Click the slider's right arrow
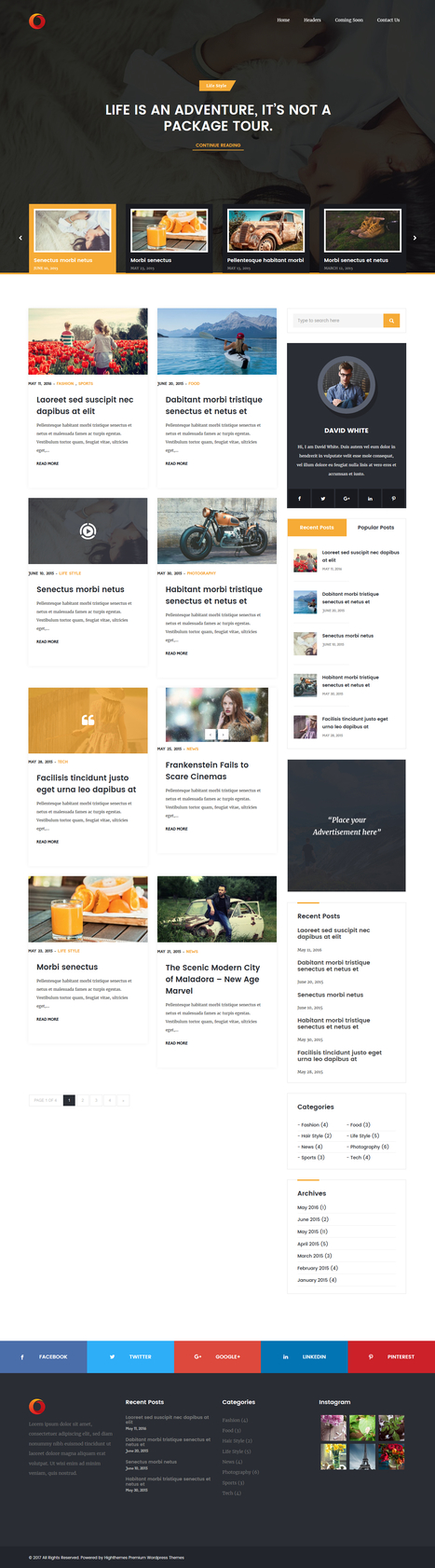Image resolution: width=435 pixels, height=1568 pixels. coord(415,238)
